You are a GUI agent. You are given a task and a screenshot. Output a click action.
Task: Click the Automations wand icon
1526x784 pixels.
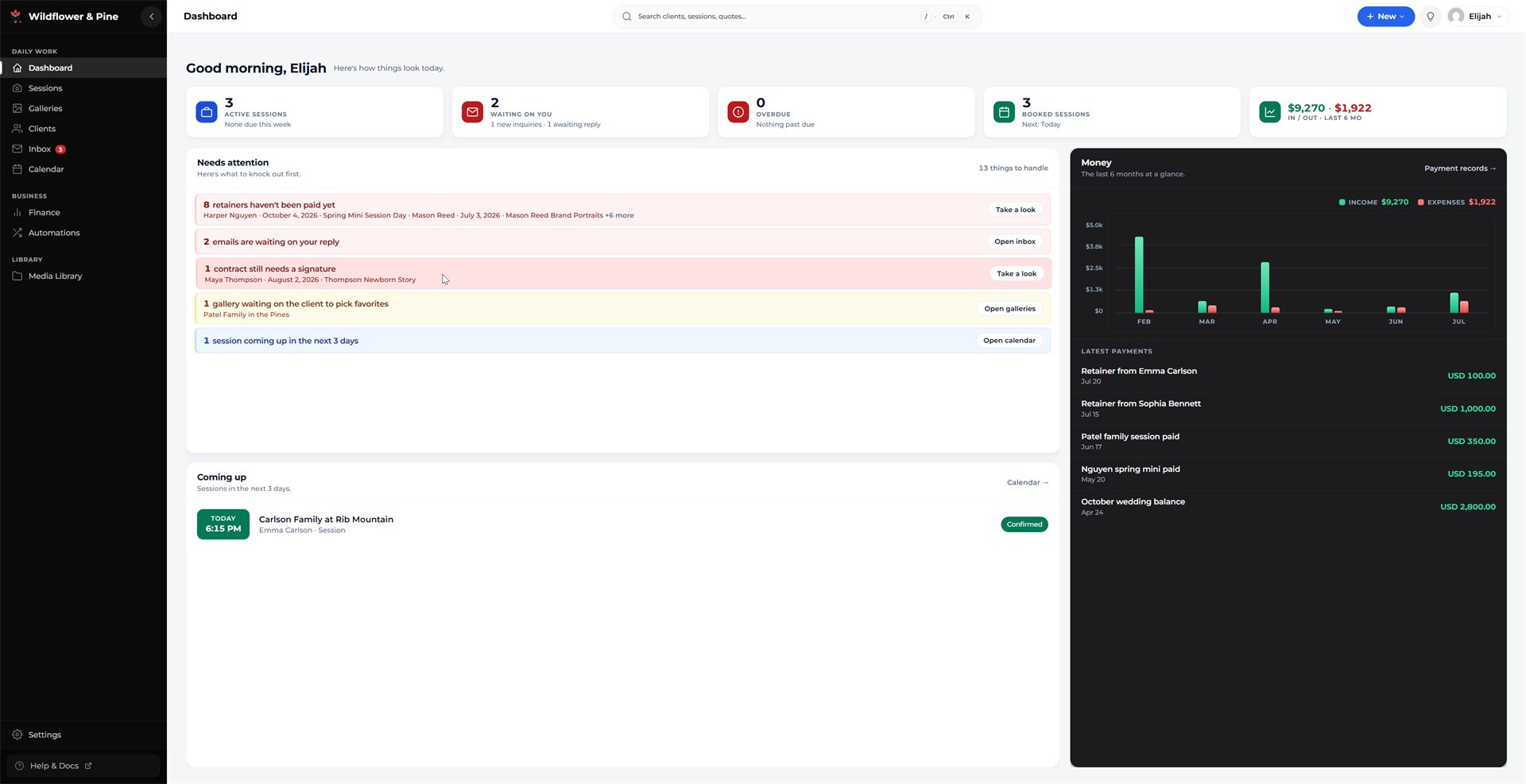(x=17, y=233)
